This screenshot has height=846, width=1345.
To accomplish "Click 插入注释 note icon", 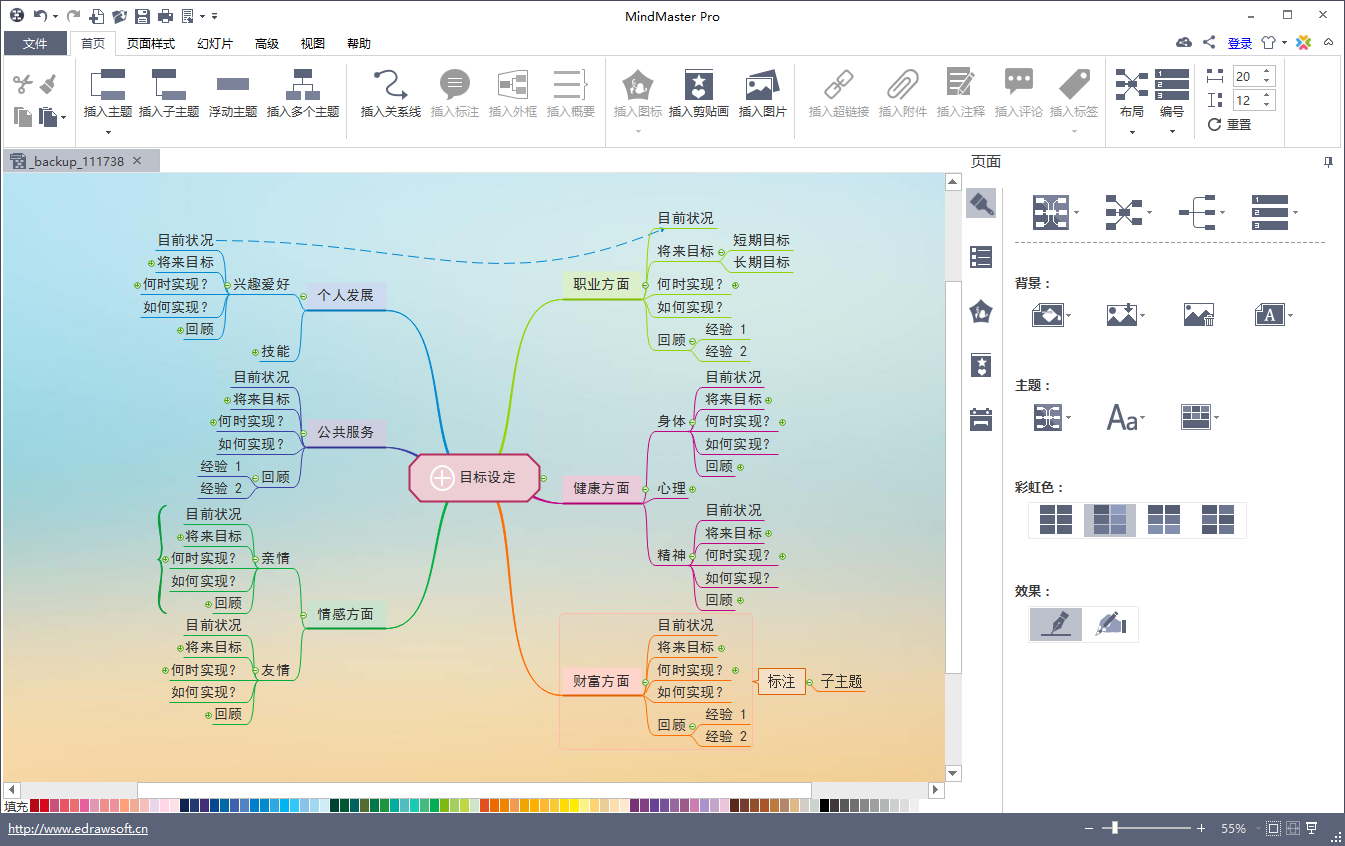I will tap(961, 84).
